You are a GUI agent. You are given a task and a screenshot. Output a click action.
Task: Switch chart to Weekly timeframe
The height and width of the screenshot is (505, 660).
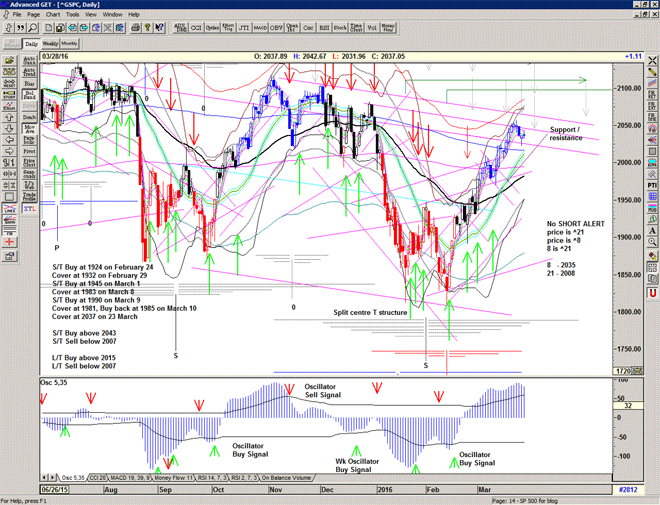pos(50,44)
